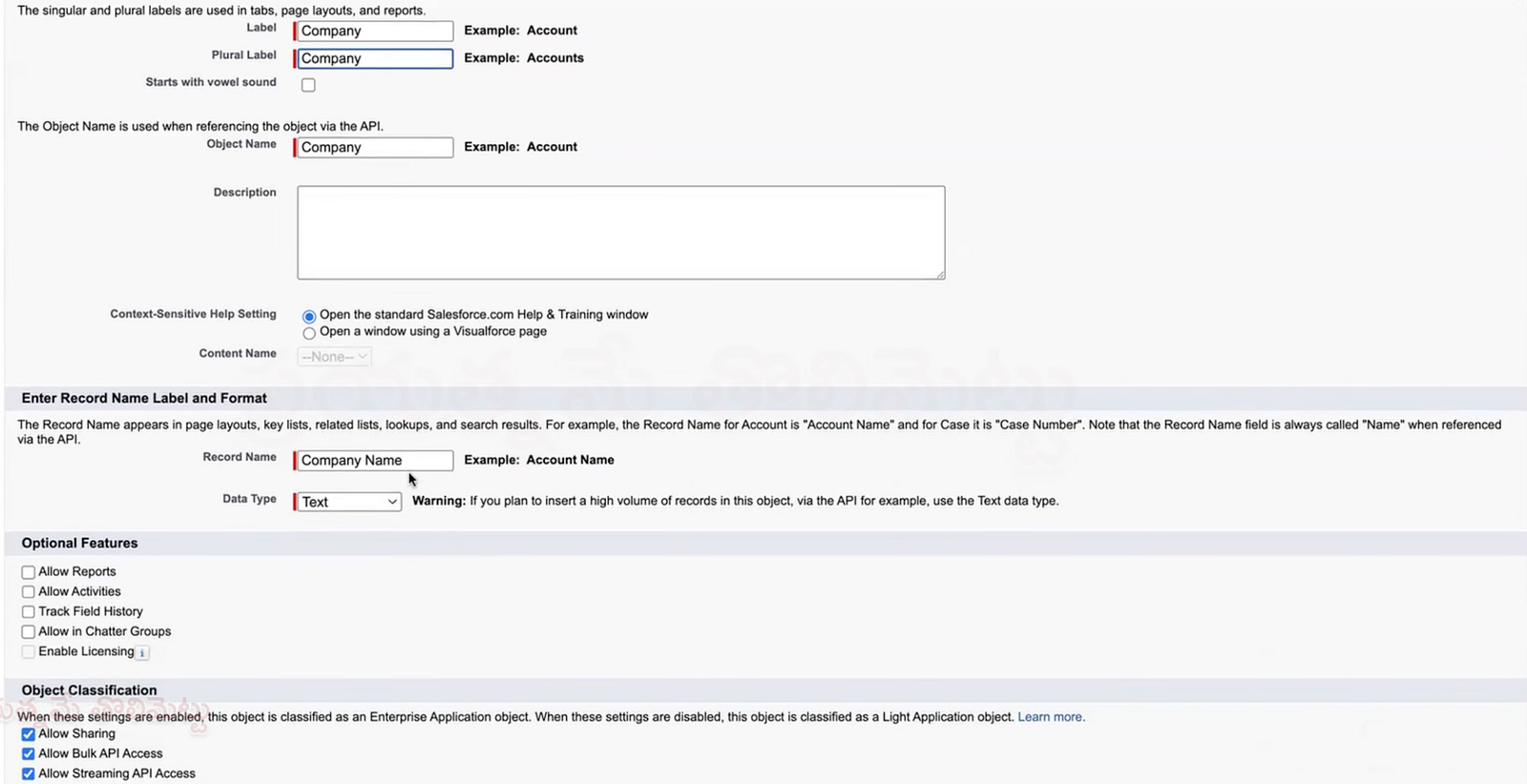Enable the Allow Reports checkbox

(x=29, y=572)
